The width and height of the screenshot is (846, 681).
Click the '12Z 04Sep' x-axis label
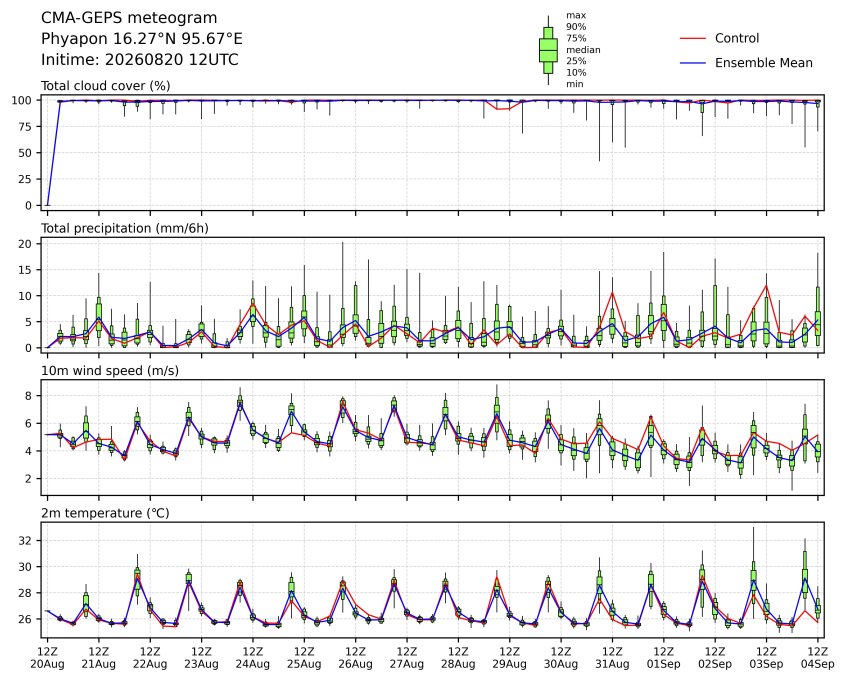point(818,658)
